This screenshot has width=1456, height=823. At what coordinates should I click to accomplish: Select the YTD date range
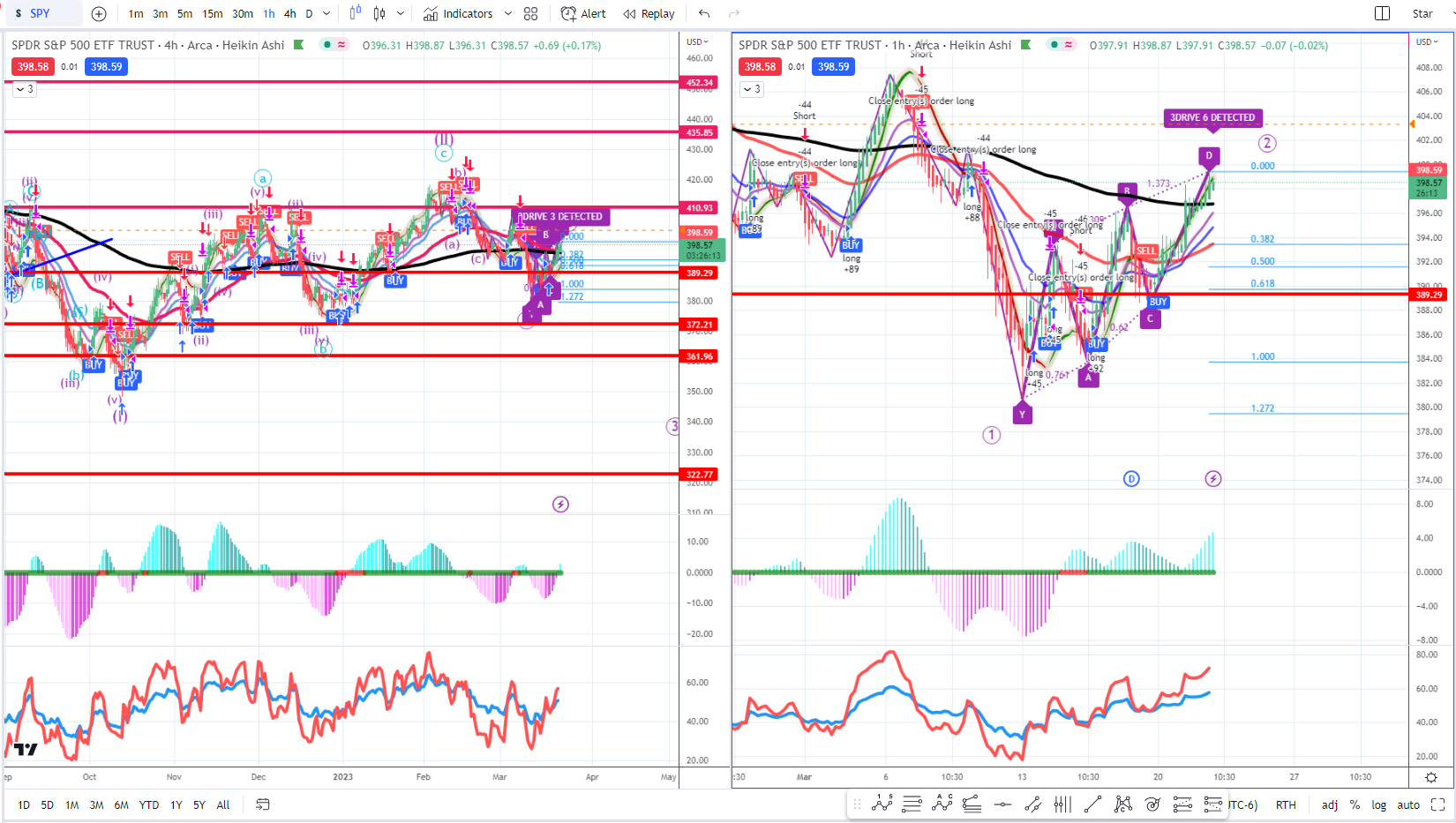point(149,804)
